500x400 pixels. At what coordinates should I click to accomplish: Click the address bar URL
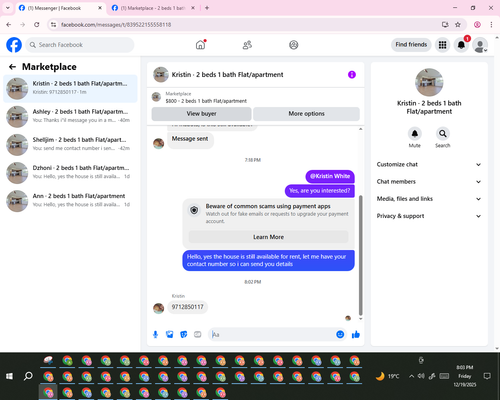116,25
